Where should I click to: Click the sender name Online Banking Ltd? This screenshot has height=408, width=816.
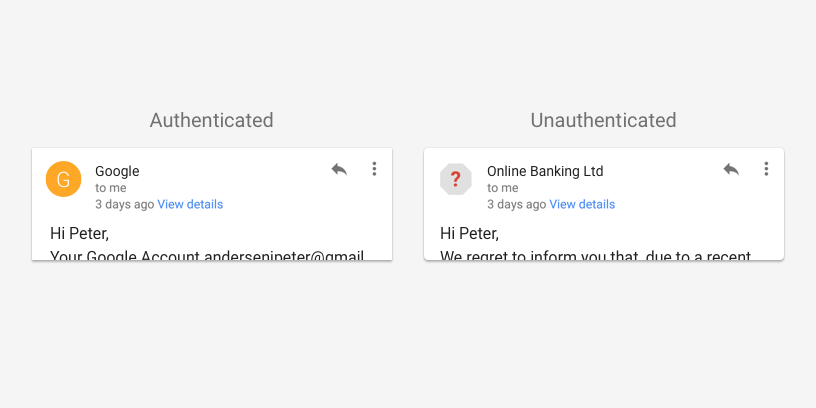tap(545, 171)
